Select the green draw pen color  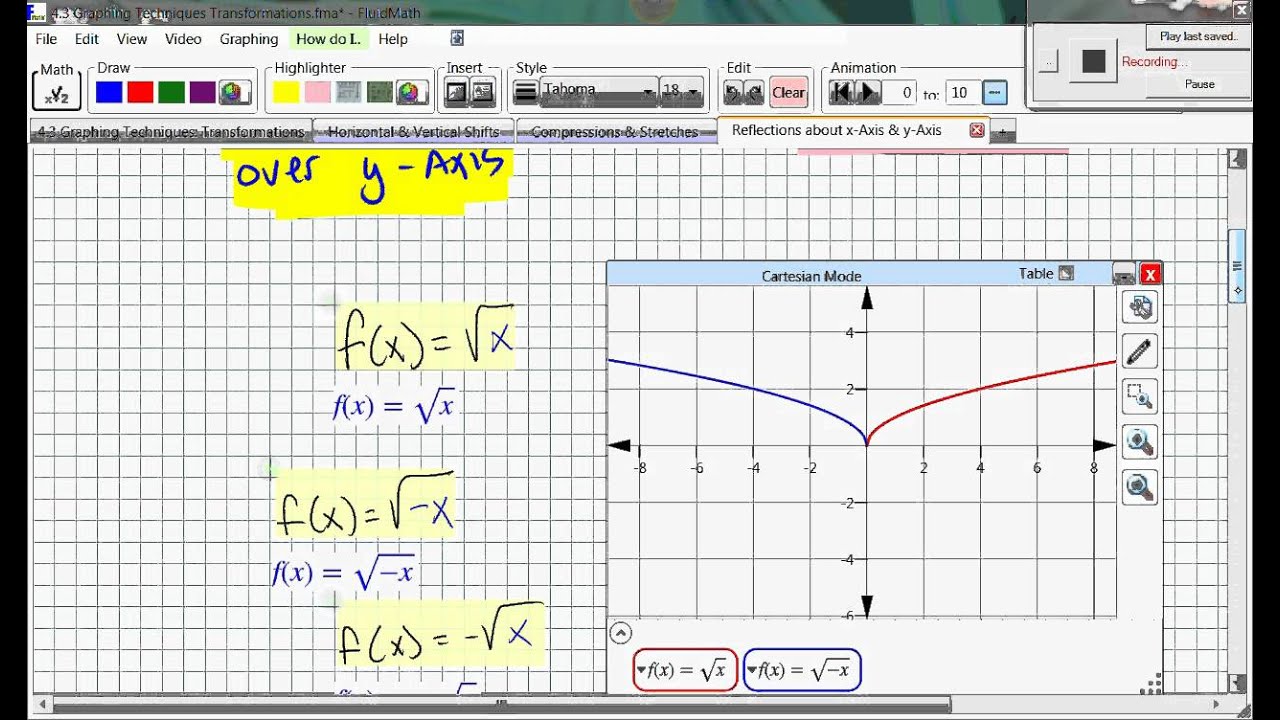171,93
